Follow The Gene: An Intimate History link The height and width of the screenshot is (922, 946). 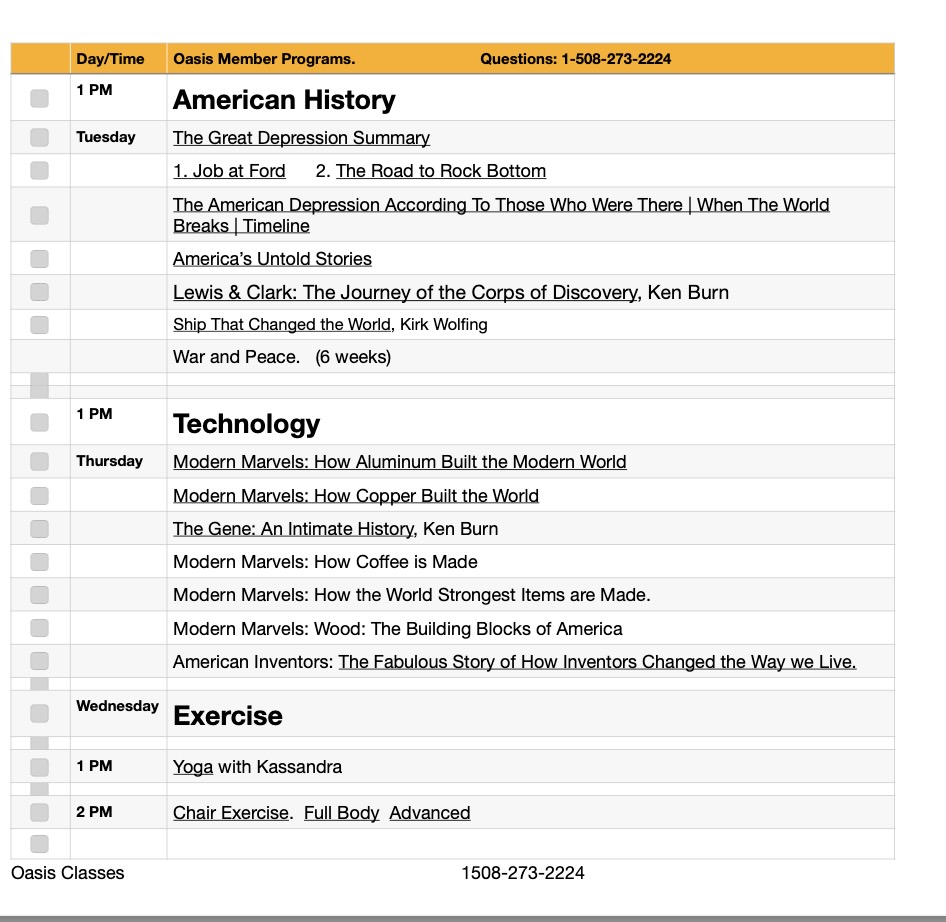293,529
